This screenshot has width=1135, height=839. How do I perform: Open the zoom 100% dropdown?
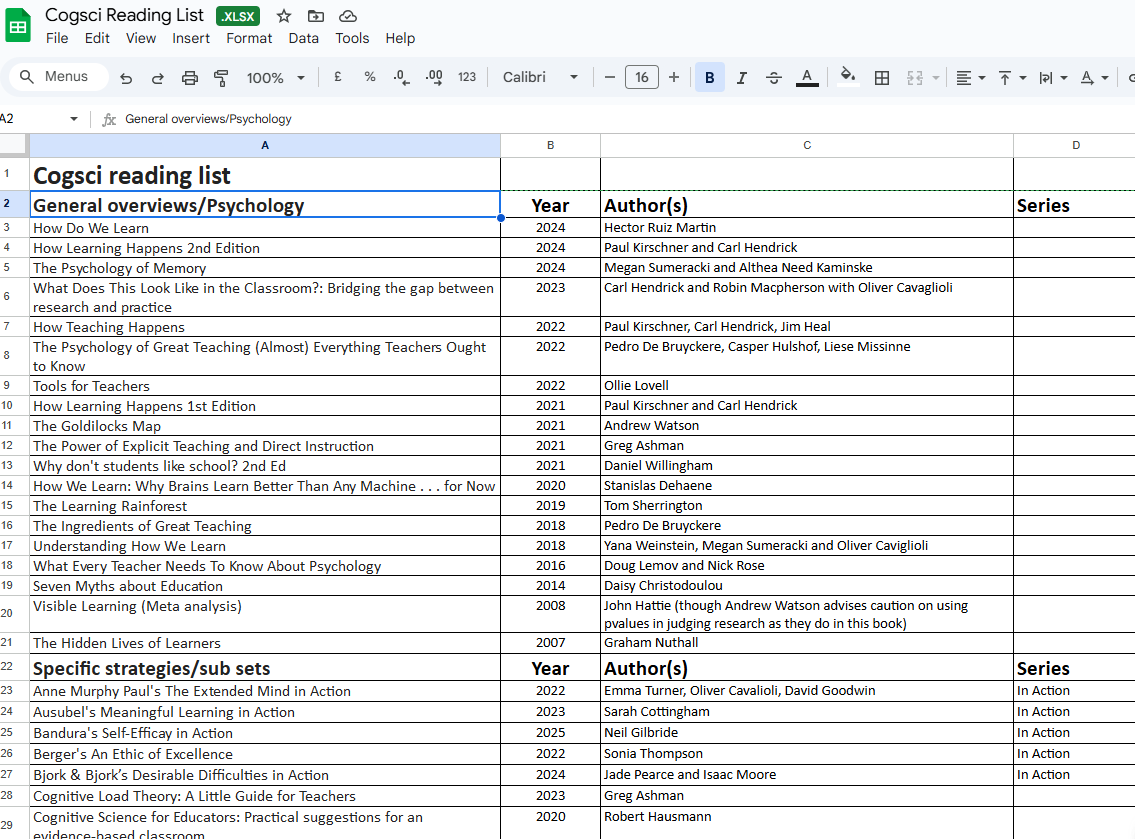click(276, 77)
